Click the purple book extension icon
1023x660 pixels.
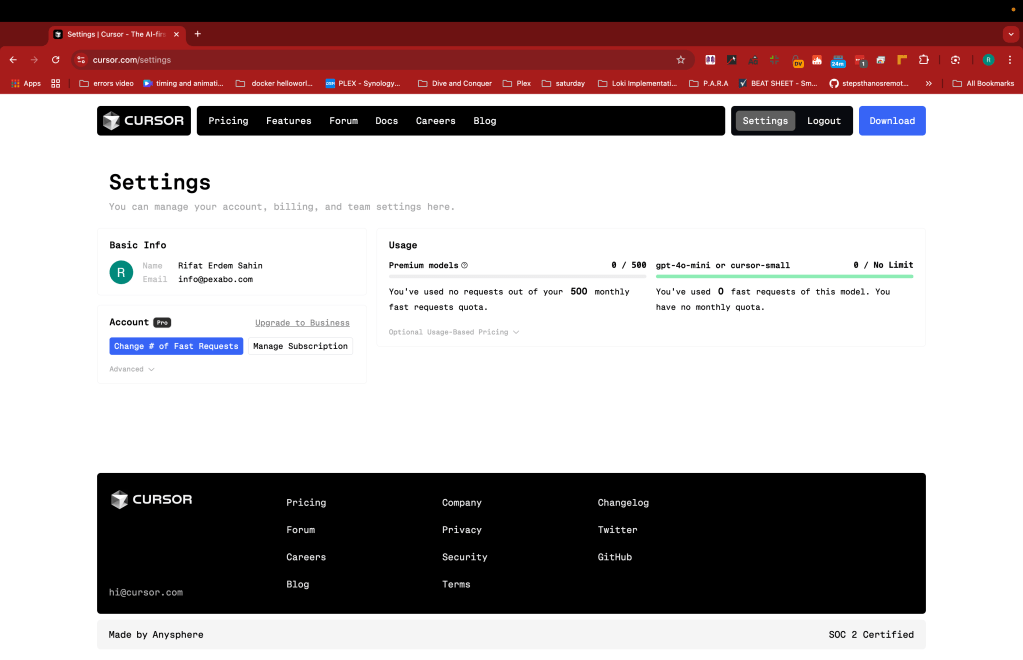pos(710,60)
